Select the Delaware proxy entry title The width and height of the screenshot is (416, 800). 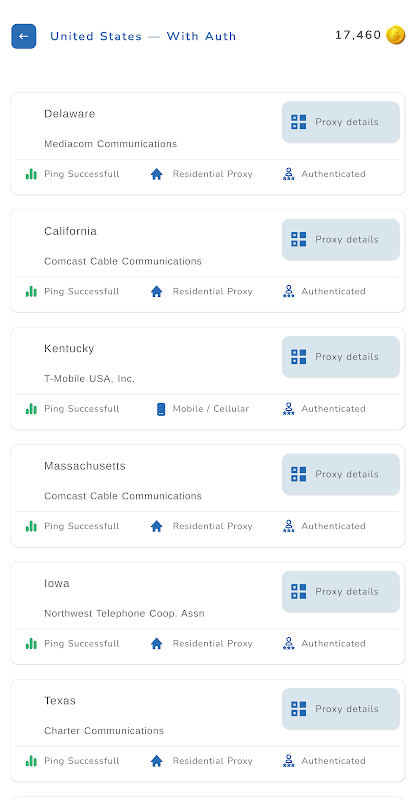[x=69, y=114]
